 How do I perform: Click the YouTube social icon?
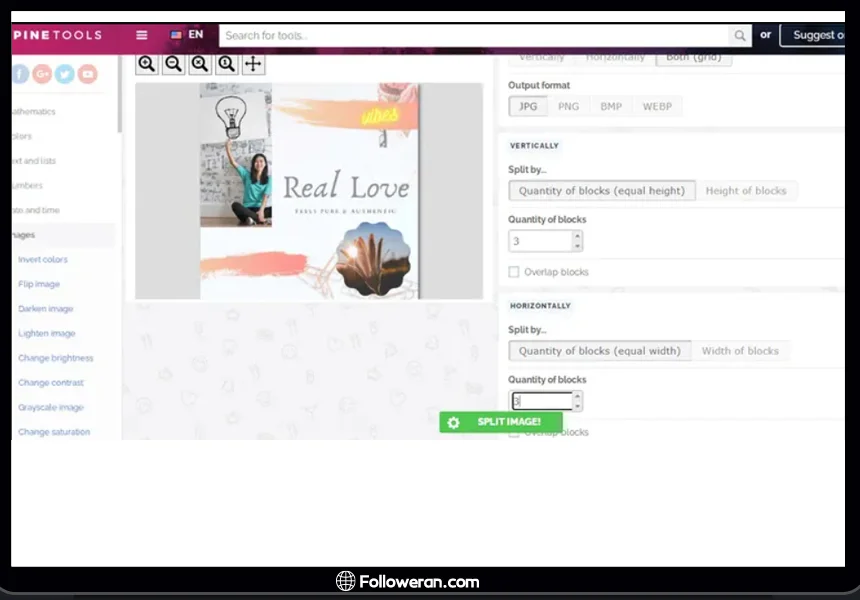coord(88,73)
